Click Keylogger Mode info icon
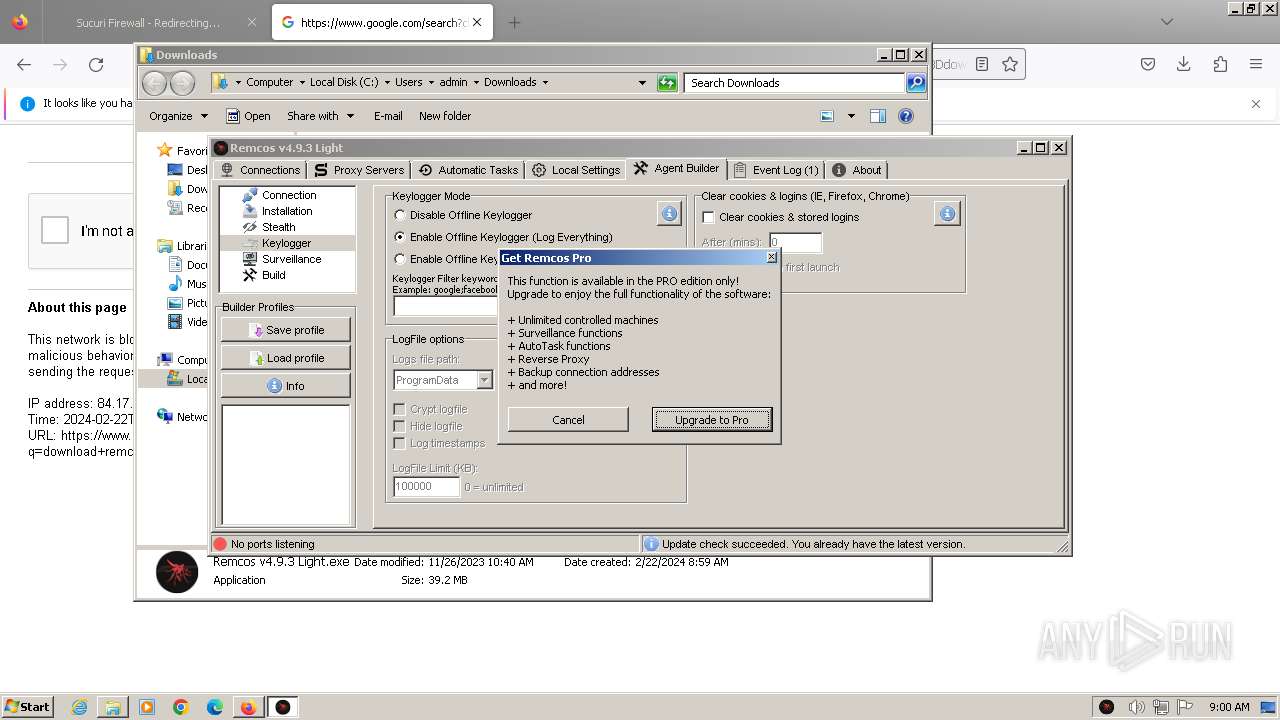 click(669, 213)
